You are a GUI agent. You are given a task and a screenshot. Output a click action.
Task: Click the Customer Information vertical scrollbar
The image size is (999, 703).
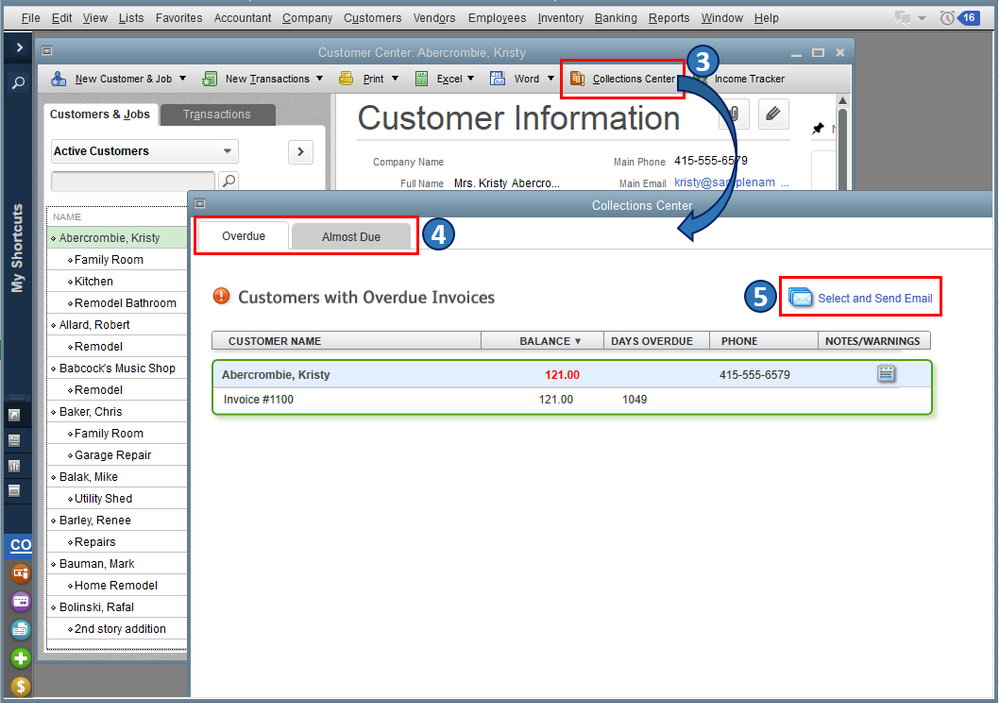(842, 143)
